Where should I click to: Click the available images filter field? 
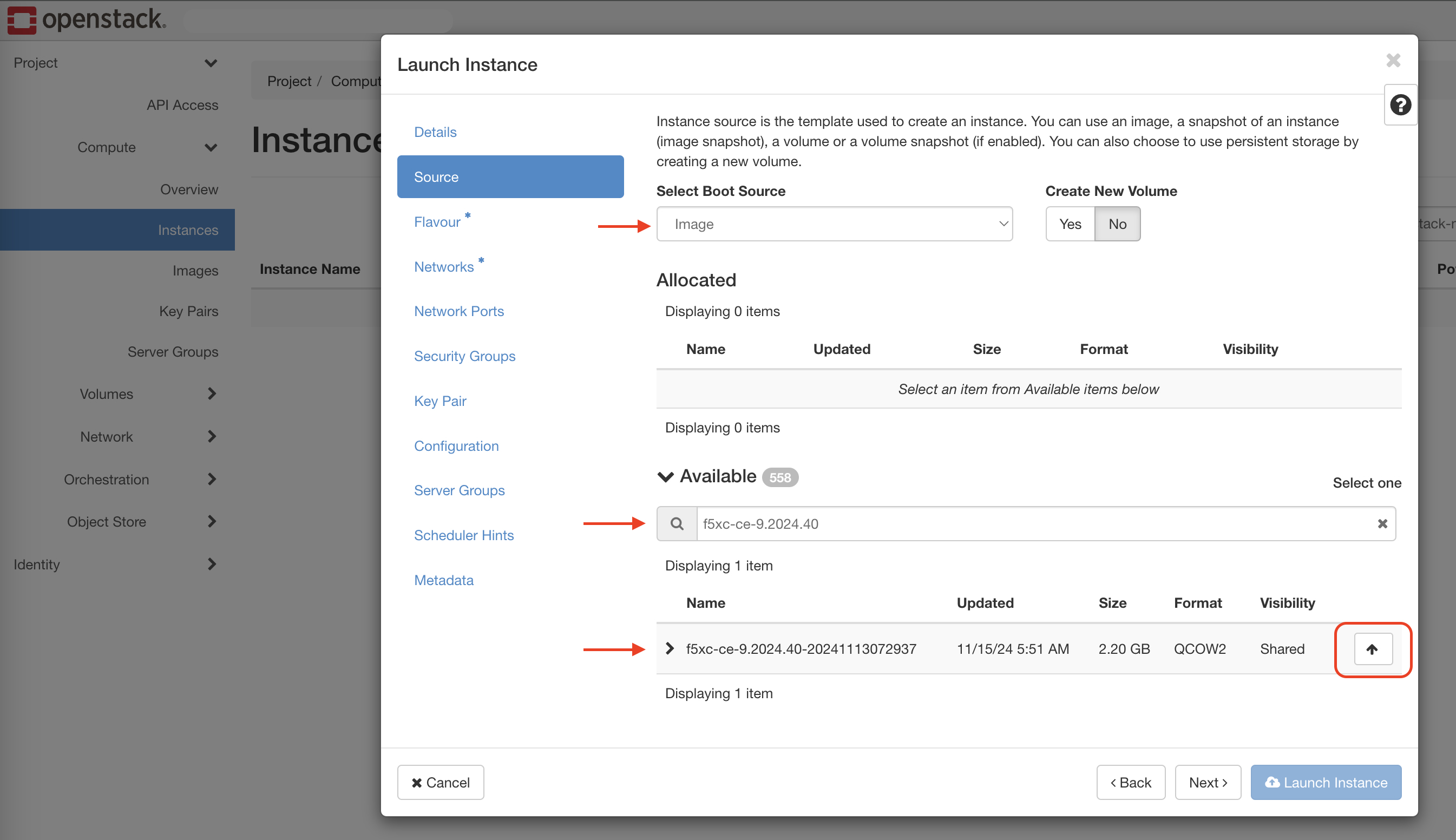click(x=1033, y=524)
